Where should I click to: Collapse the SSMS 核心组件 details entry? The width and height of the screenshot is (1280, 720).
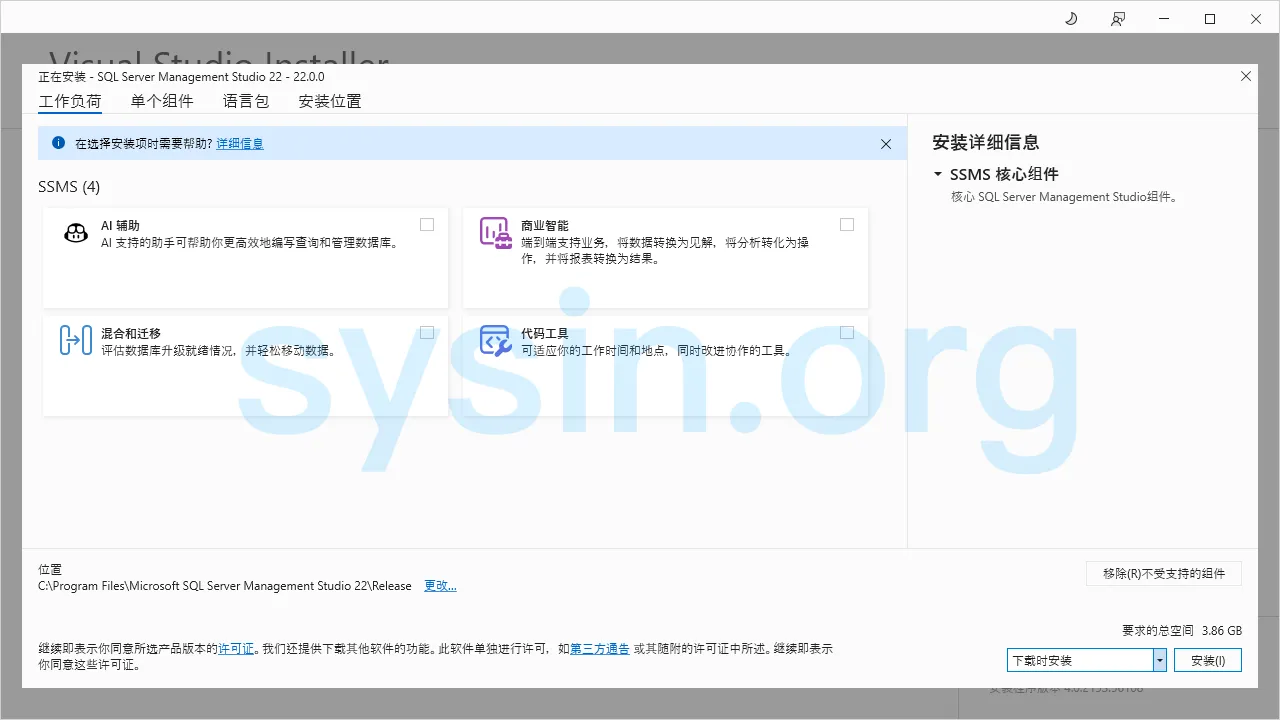pos(938,173)
